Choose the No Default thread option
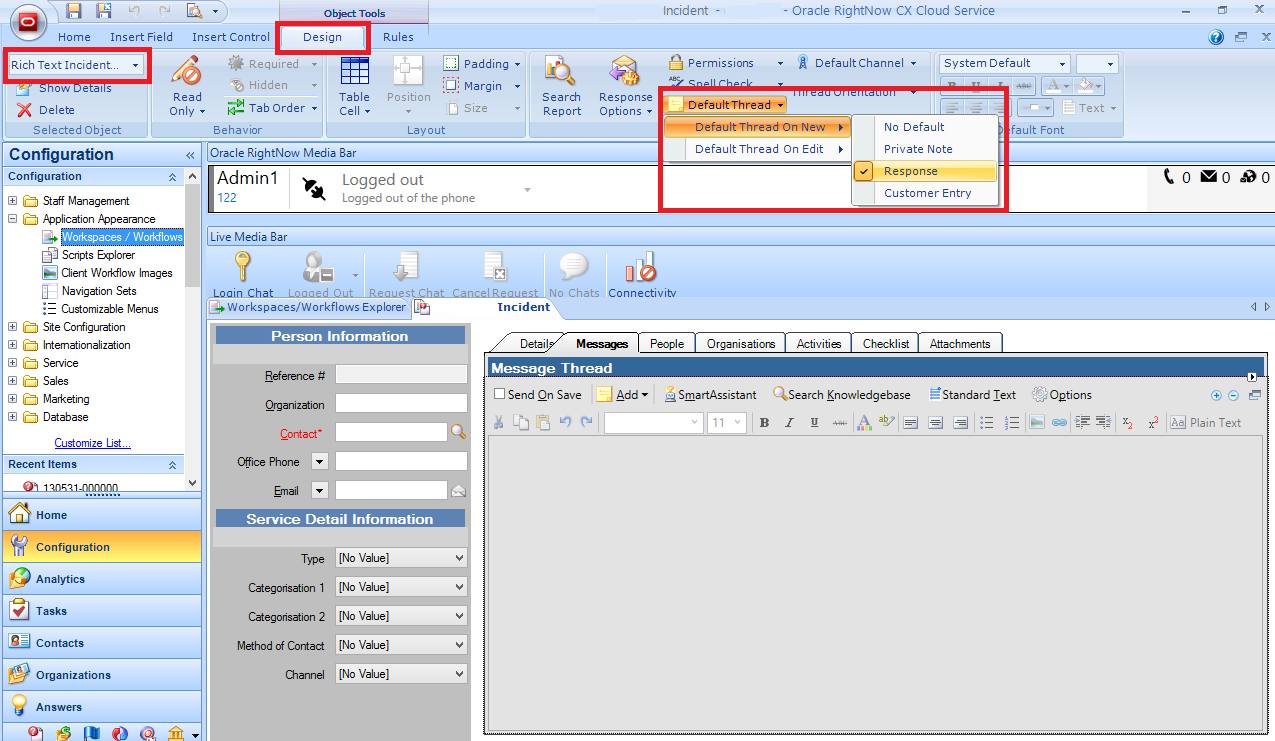 (914, 127)
